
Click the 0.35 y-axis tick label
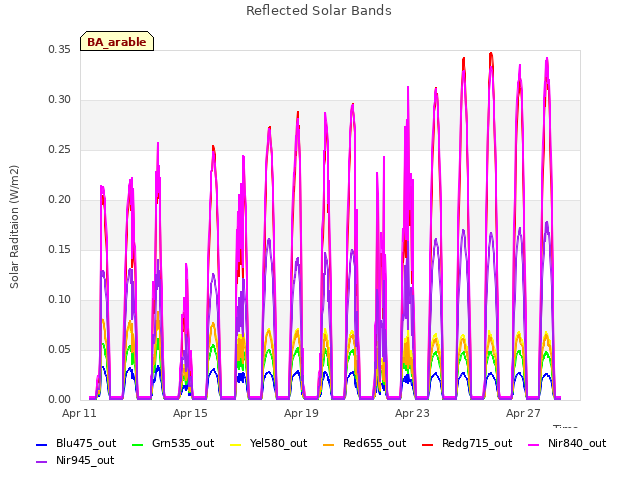(60, 49)
